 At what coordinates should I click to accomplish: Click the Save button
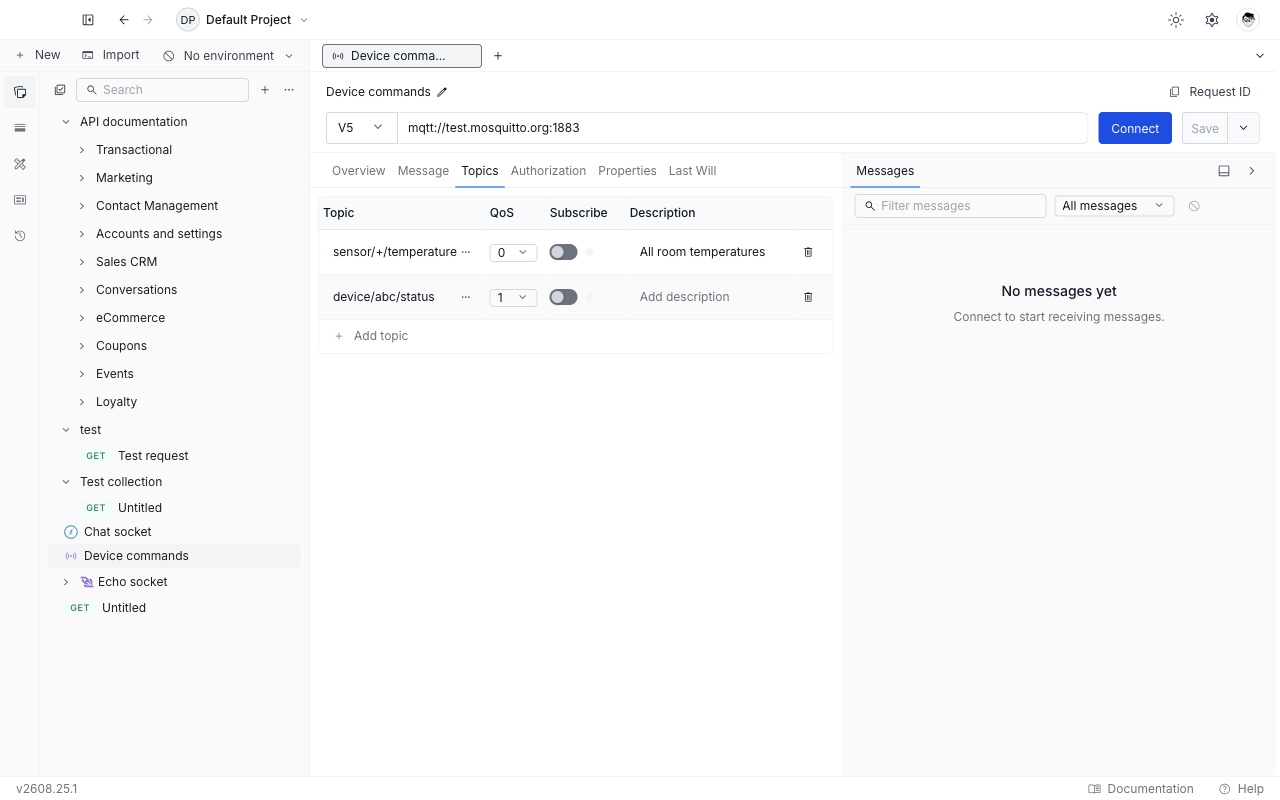(x=1205, y=128)
